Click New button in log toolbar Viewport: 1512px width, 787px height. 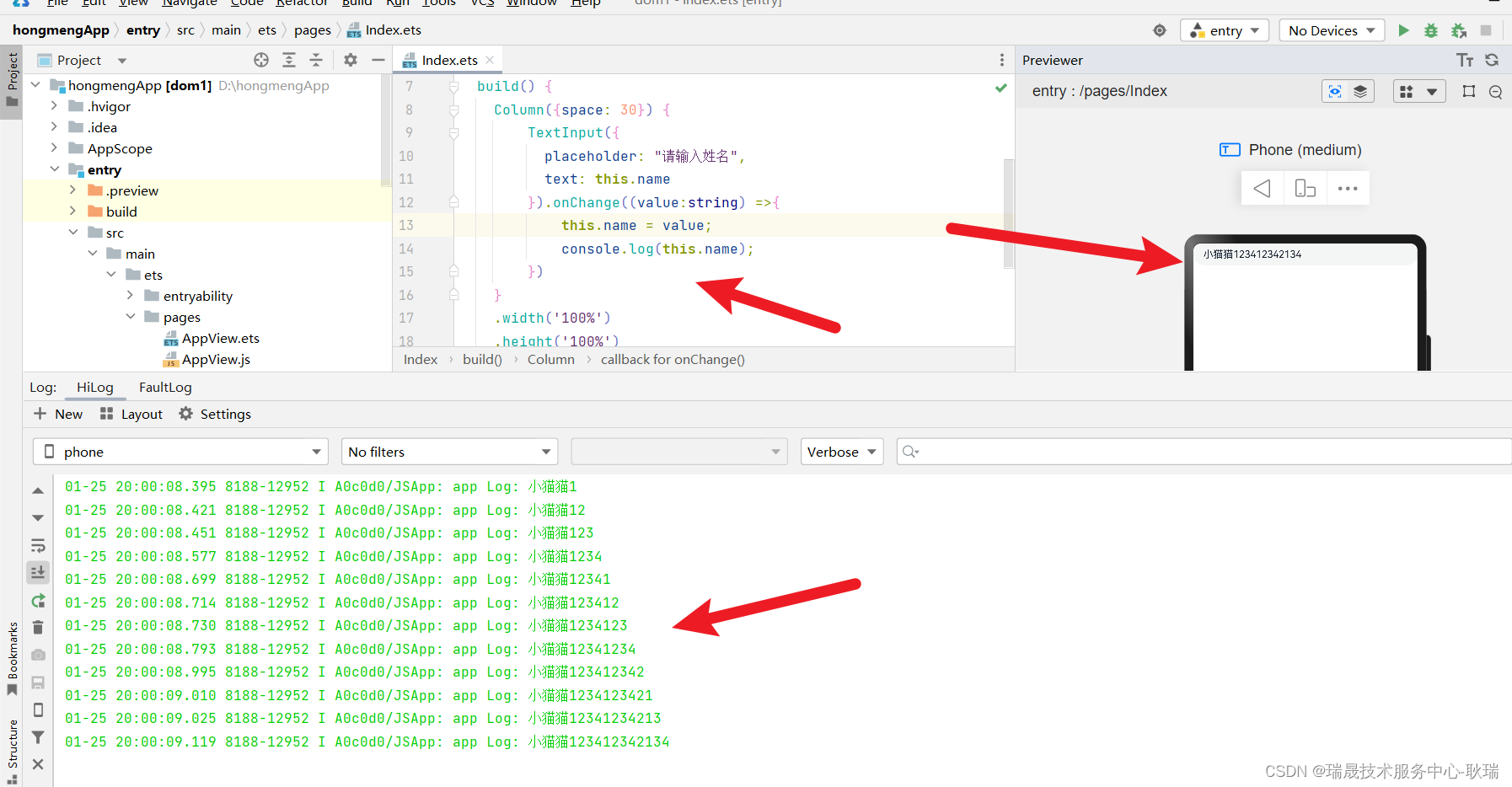pos(58,414)
